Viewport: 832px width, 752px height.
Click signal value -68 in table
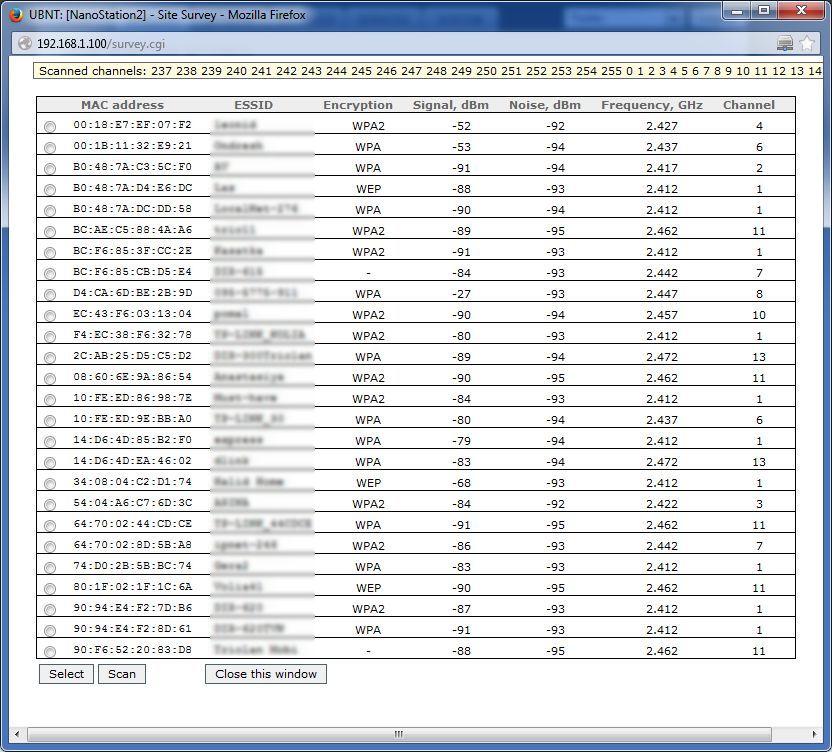(461, 483)
